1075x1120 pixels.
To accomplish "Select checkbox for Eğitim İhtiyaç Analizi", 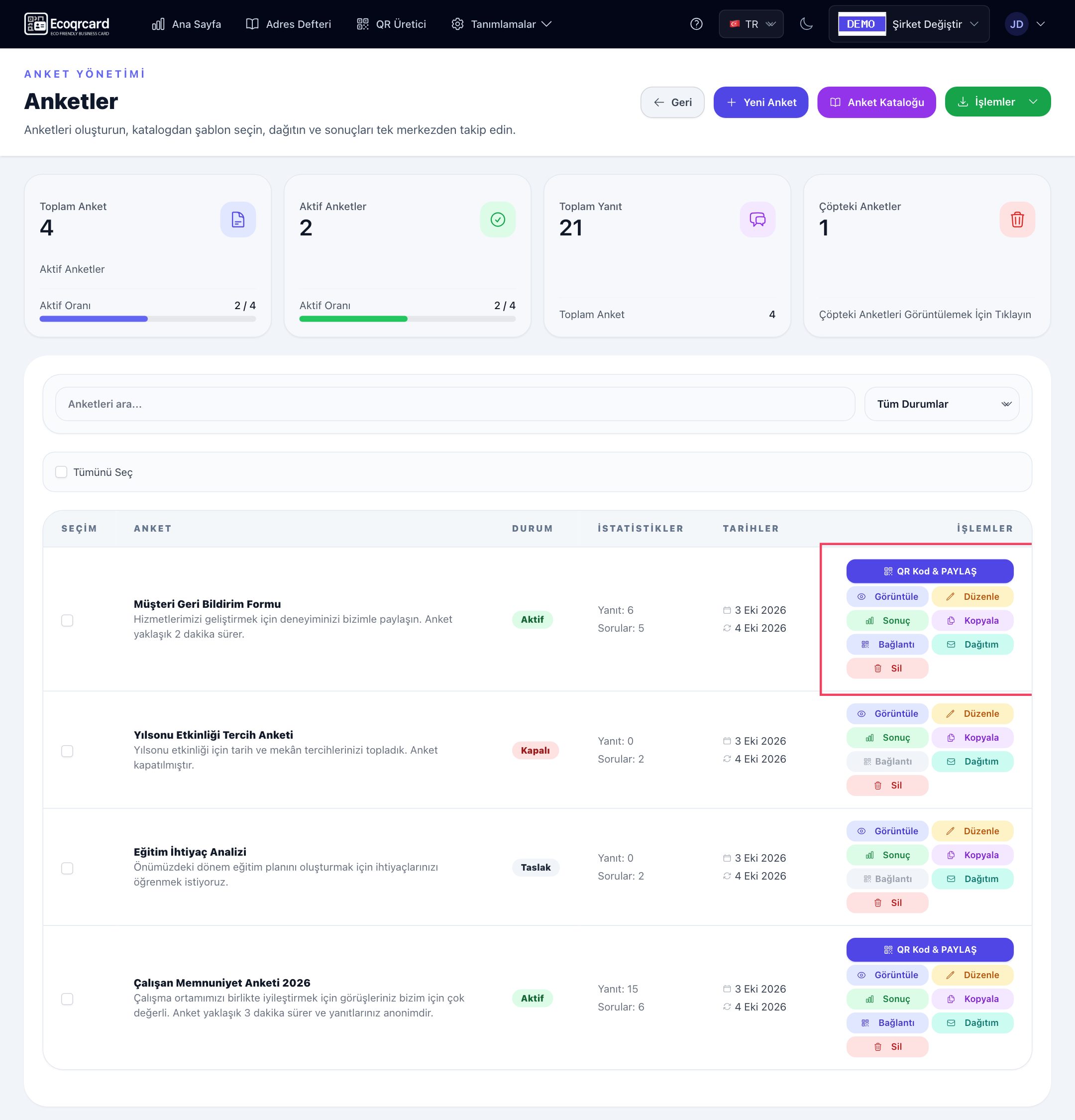I will pos(67,869).
